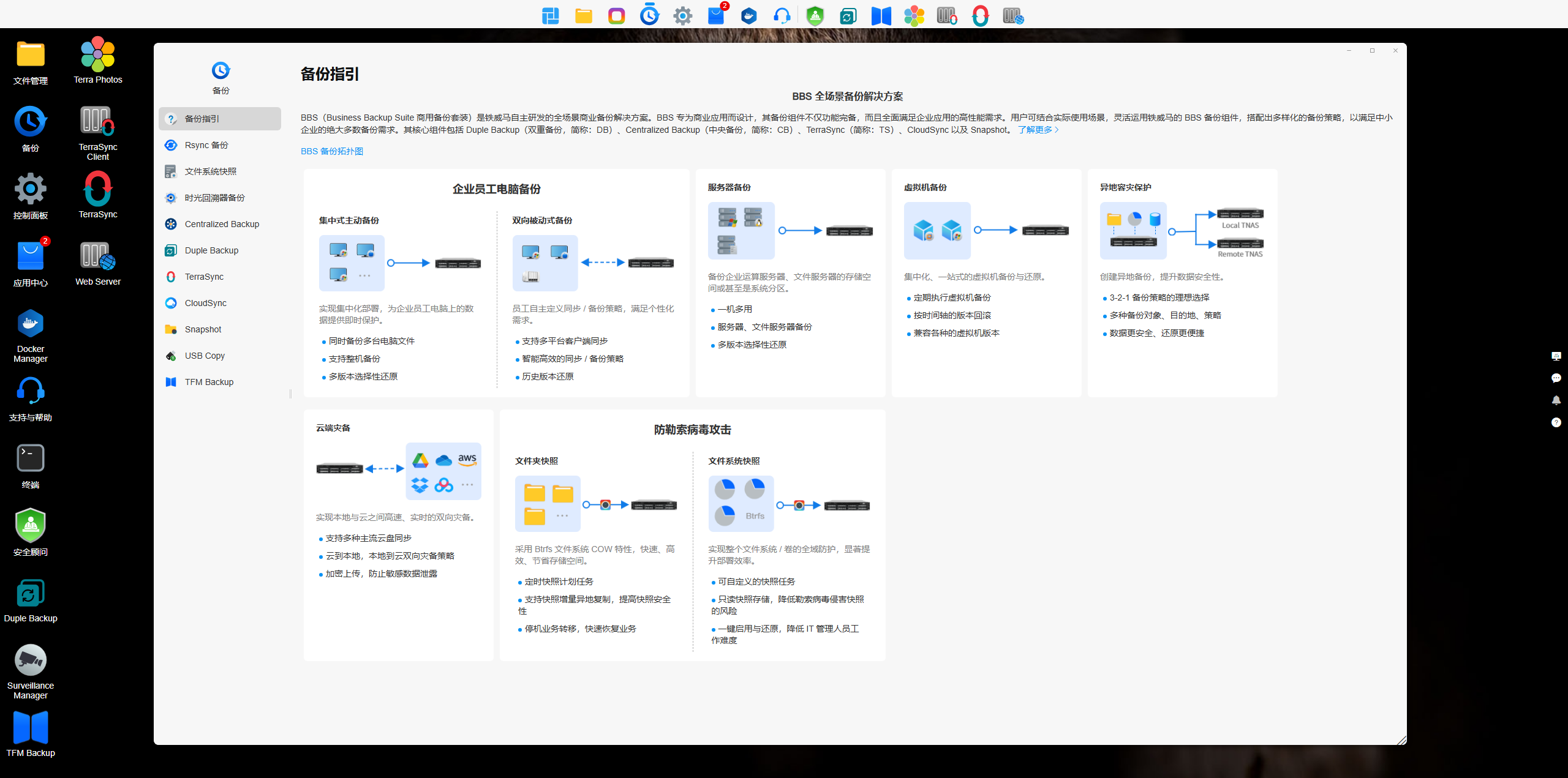Image resolution: width=1568 pixels, height=778 pixels.
Task: Launch TFM Backup desktop shortcut
Action: 31,734
